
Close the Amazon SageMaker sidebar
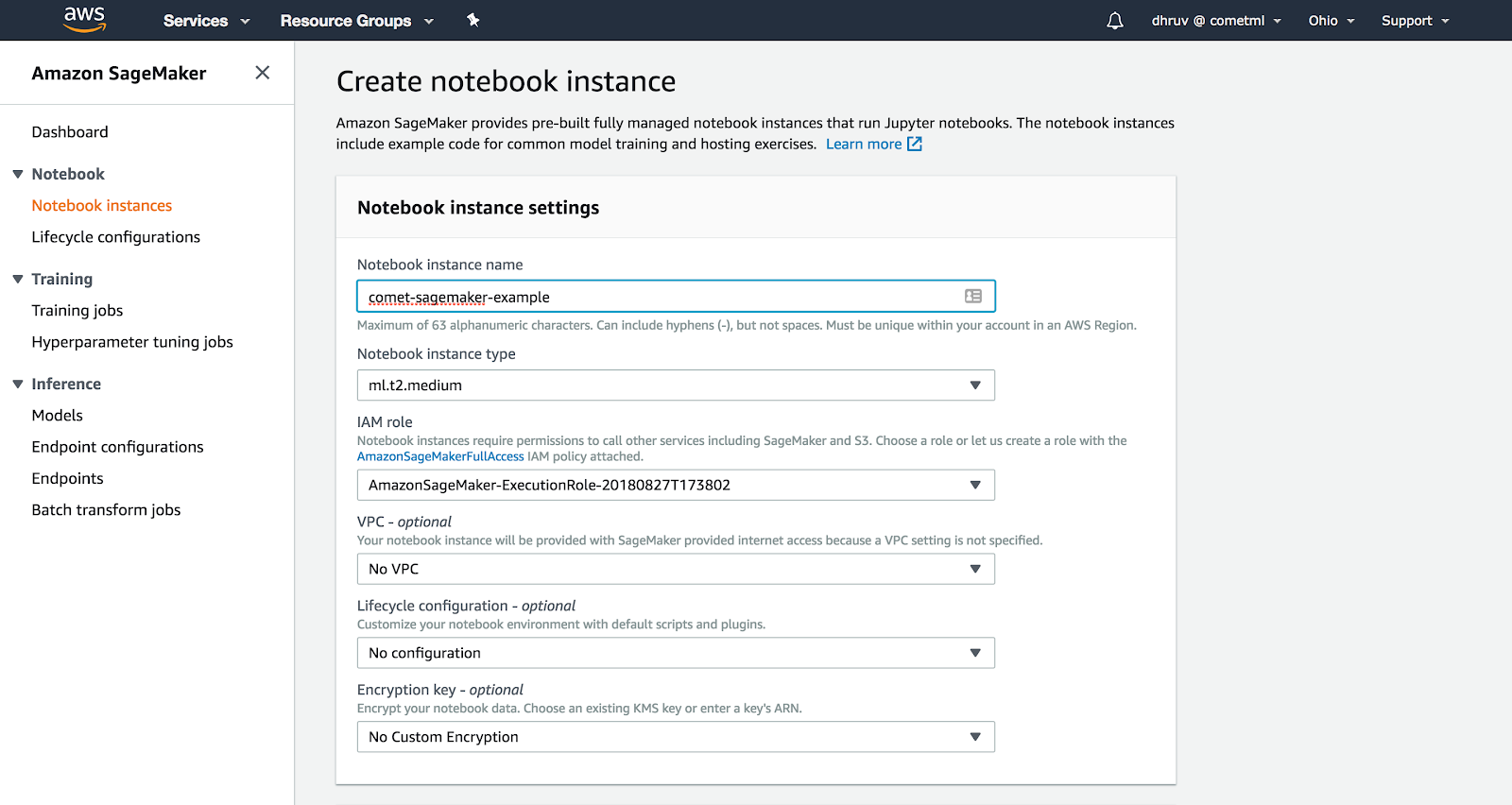point(263,73)
